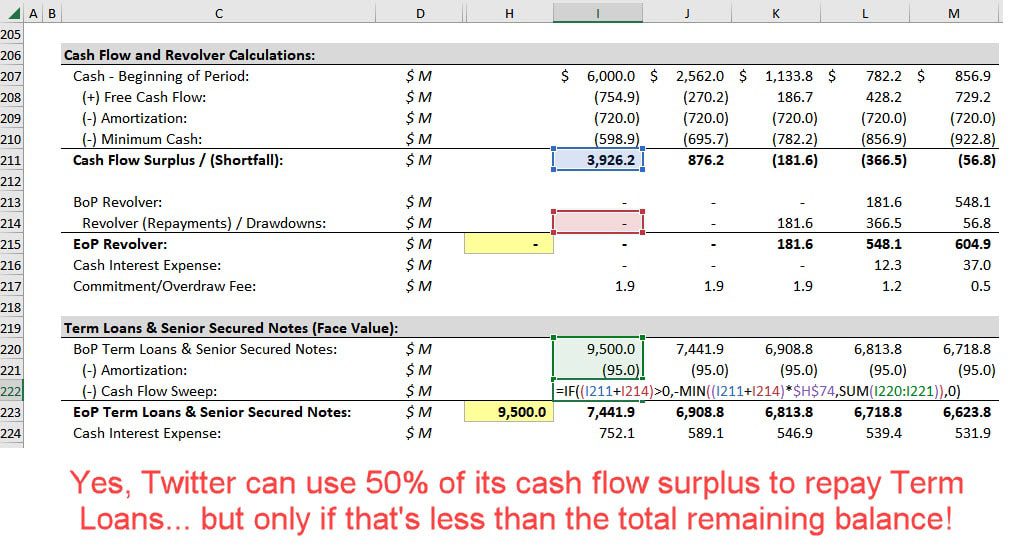Select column H header
The width and height of the screenshot is (1022, 551).
[509, 13]
